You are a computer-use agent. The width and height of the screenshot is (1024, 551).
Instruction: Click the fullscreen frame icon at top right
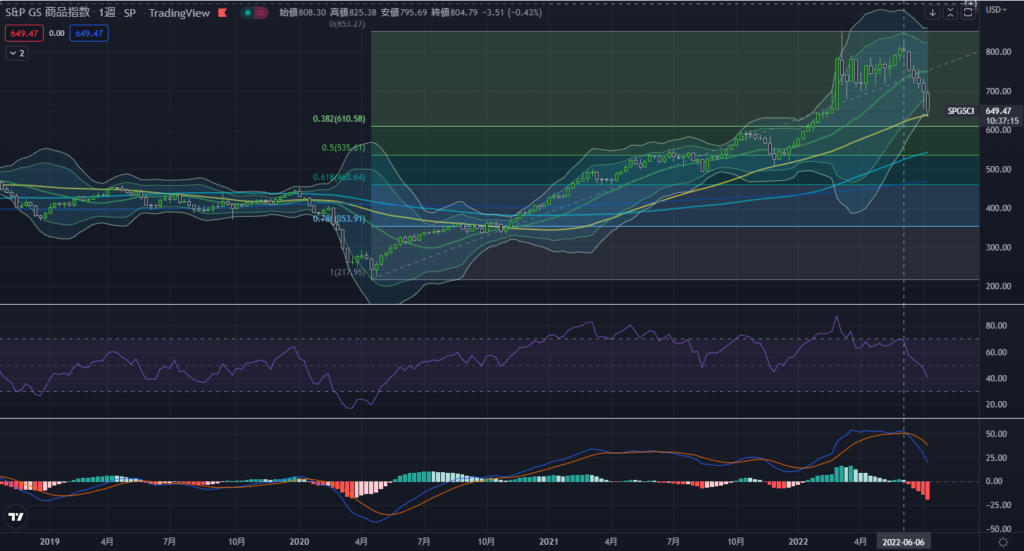coord(969,13)
